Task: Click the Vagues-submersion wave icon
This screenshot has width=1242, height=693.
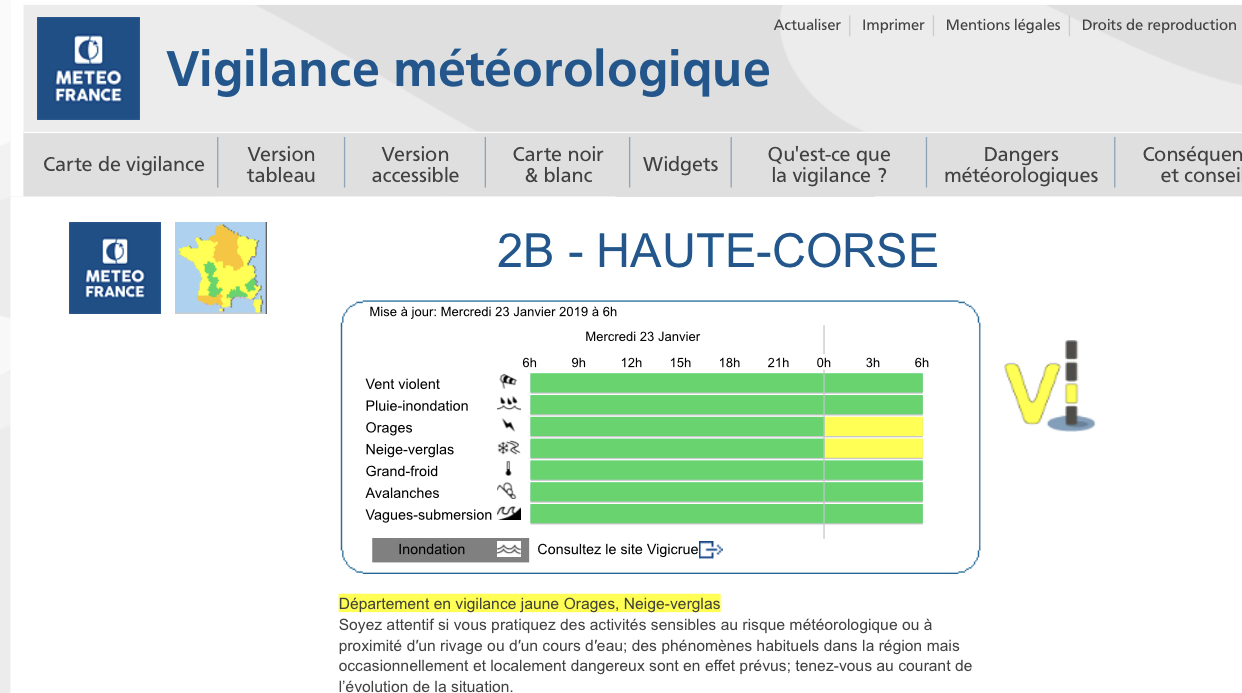Action: click(509, 514)
